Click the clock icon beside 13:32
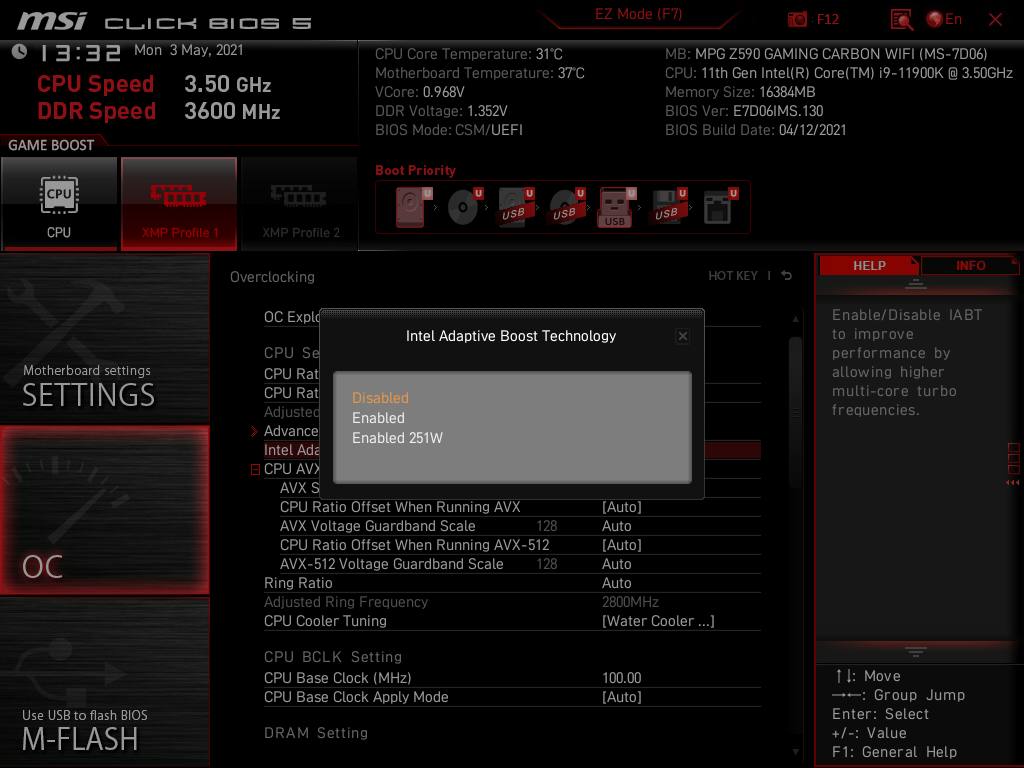1024x768 pixels. (x=20, y=51)
